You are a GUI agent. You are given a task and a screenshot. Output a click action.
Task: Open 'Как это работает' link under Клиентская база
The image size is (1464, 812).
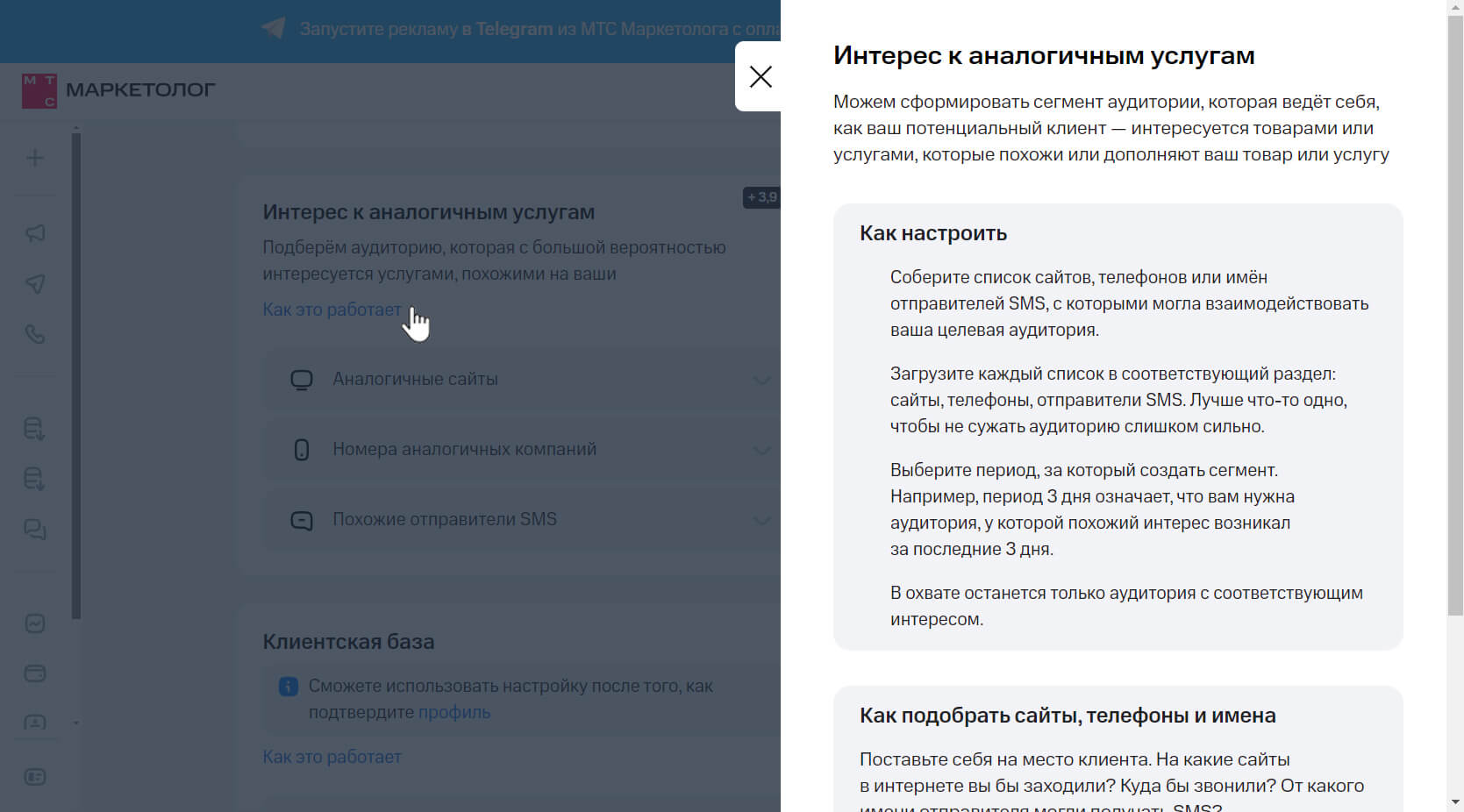click(332, 757)
